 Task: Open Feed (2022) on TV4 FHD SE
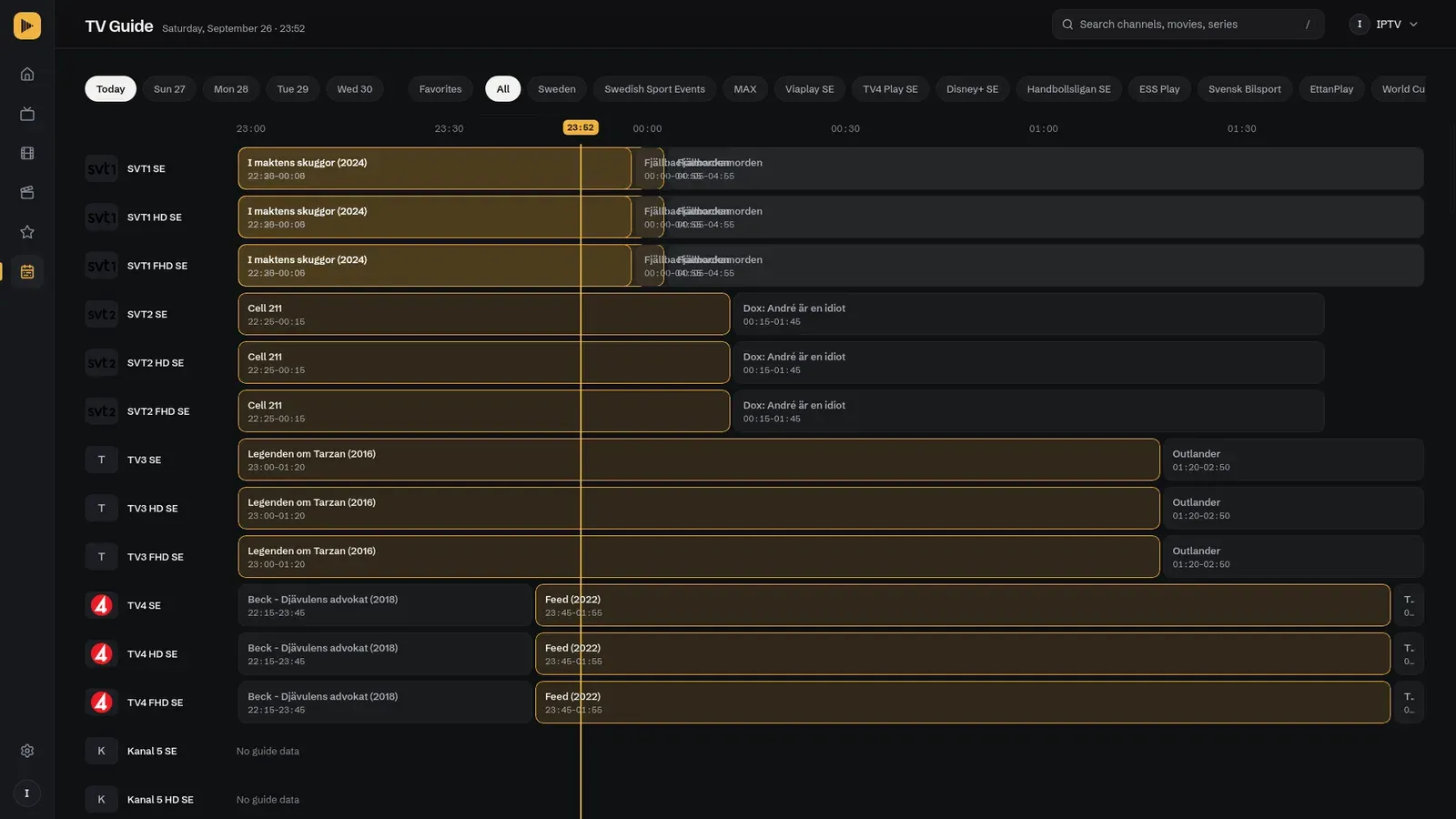click(x=963, y=703)
